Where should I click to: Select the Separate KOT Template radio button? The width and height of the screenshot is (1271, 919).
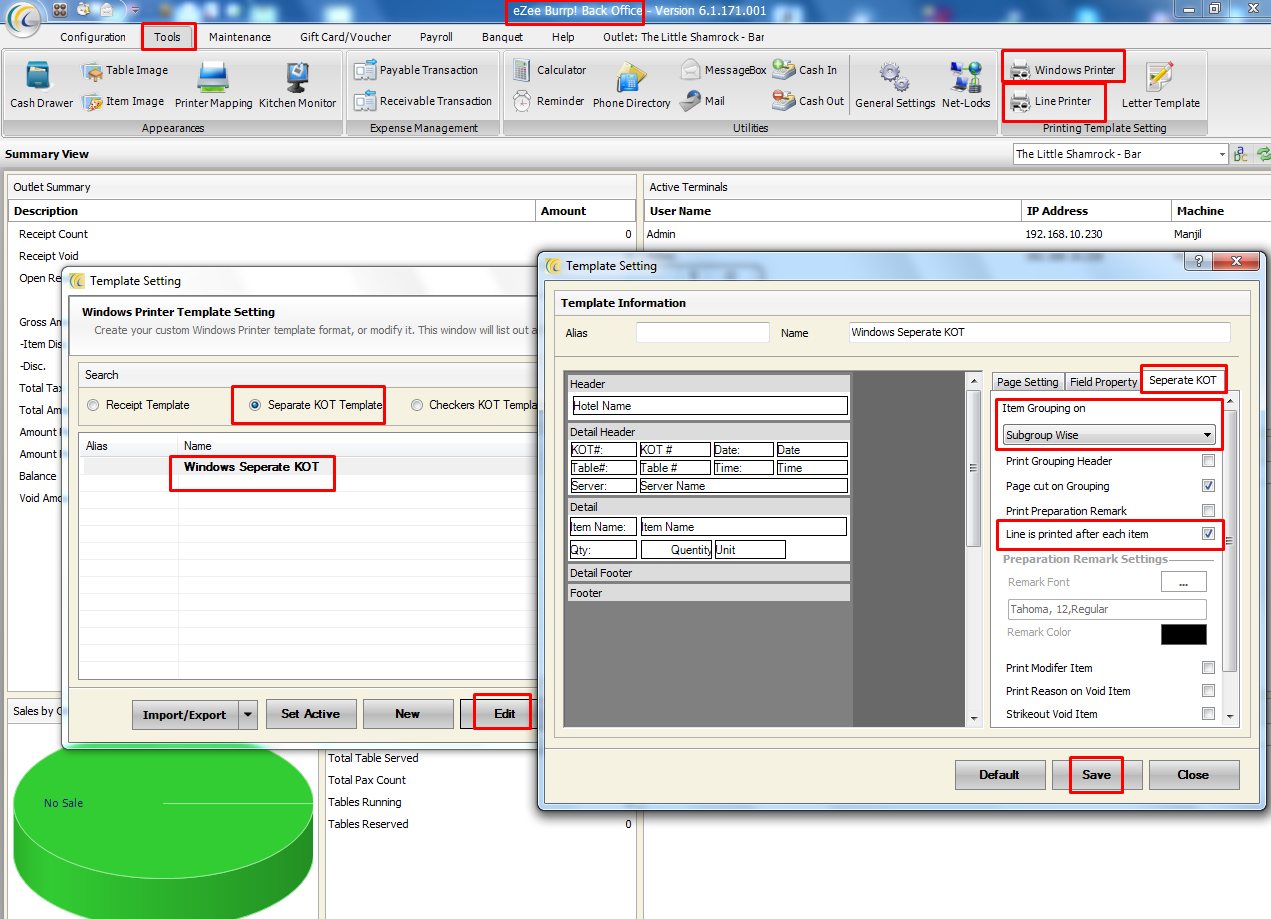point(255,405)
